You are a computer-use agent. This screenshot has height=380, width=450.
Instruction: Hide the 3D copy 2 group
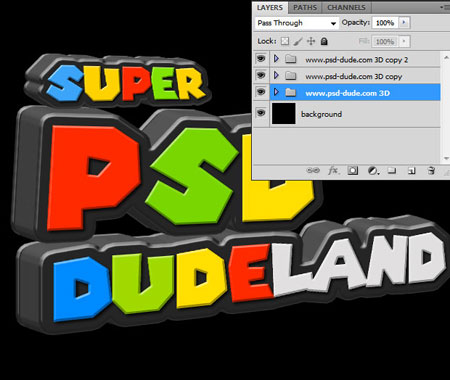pos(261,59)
